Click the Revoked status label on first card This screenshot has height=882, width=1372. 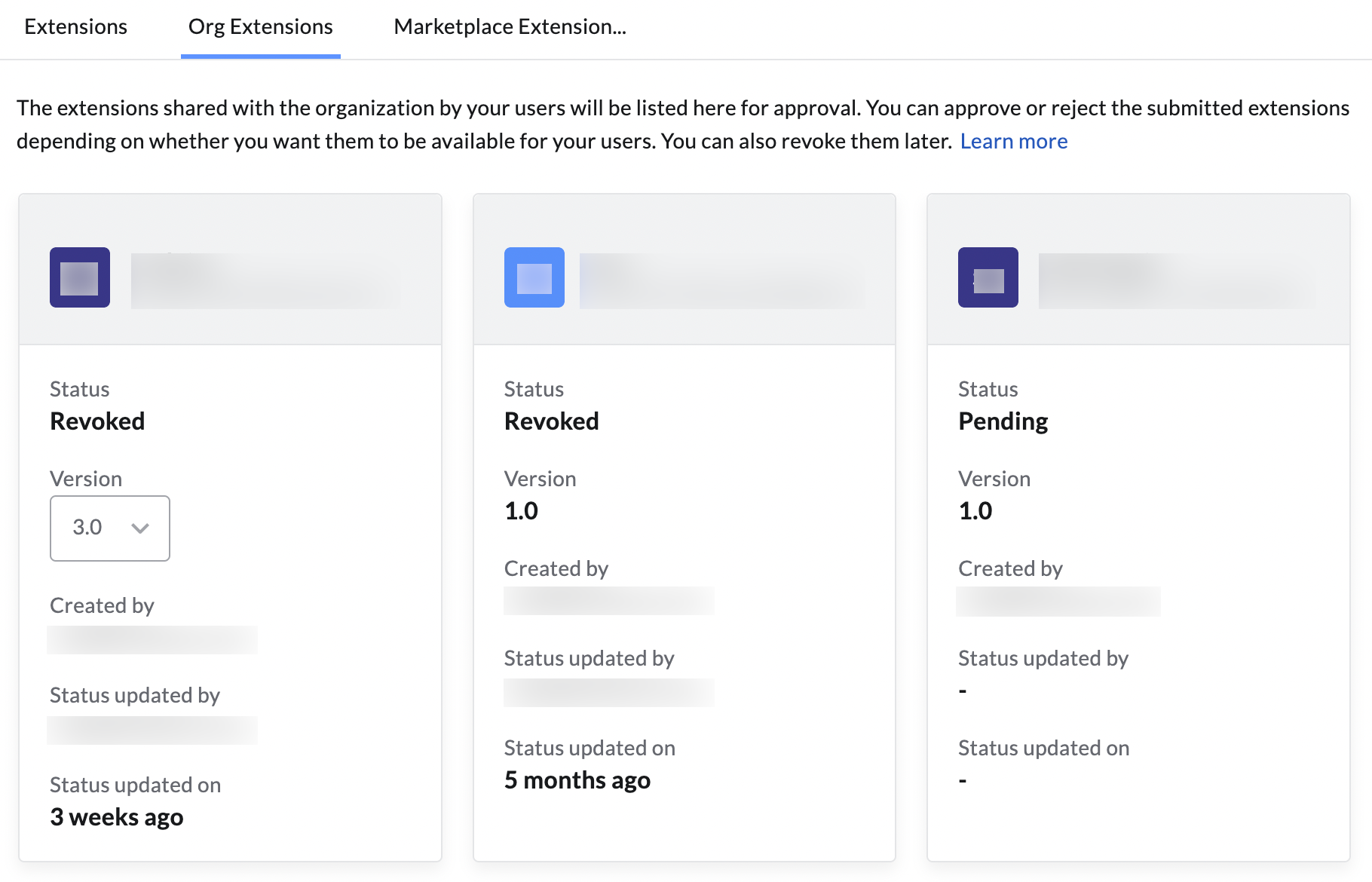click(x=96, y=421)
